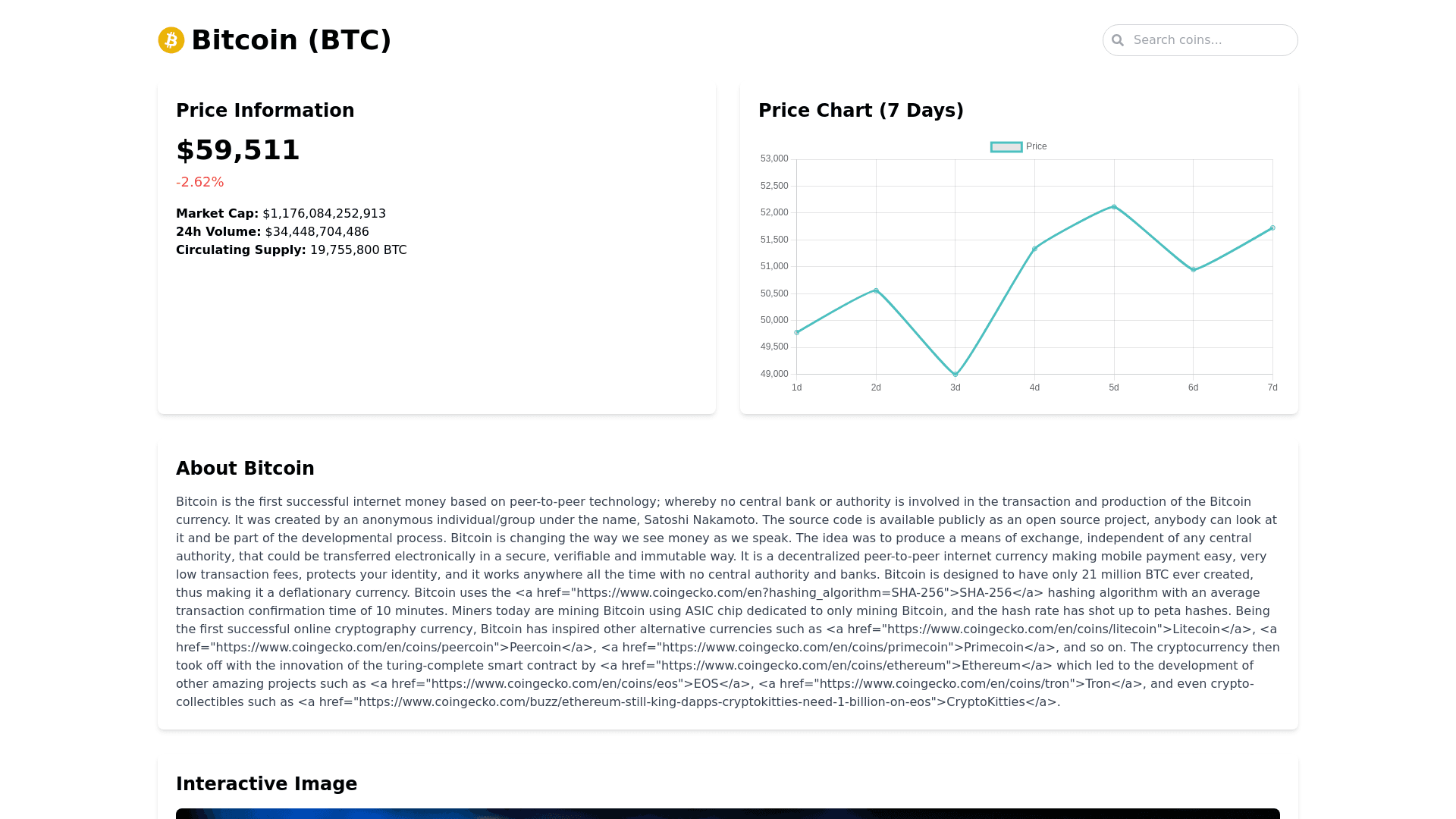Click the magnifying glass search icon
Viewport: 1456px width, 819px height.
coord(1118,40)
